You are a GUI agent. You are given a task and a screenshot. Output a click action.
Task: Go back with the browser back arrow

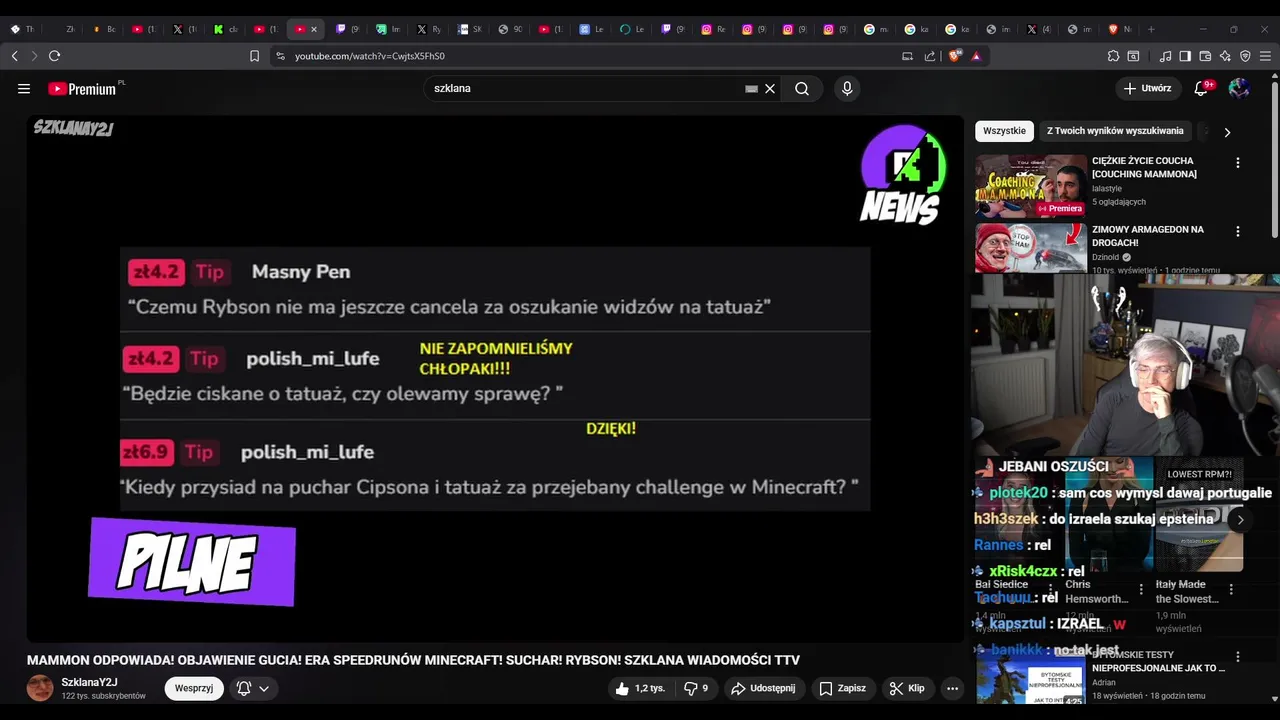pos(15,56)
